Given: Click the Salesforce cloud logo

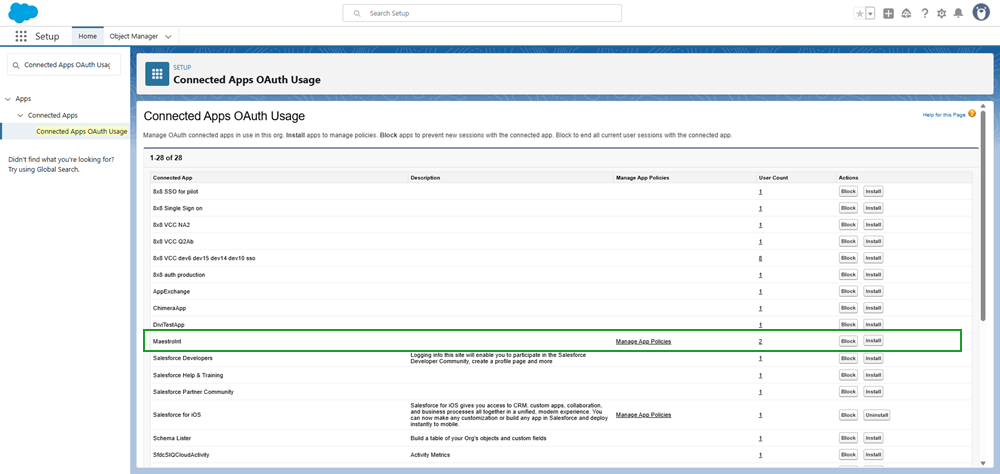Looking at the screenshot, I should pyautogui.click(x=23, y=12).
